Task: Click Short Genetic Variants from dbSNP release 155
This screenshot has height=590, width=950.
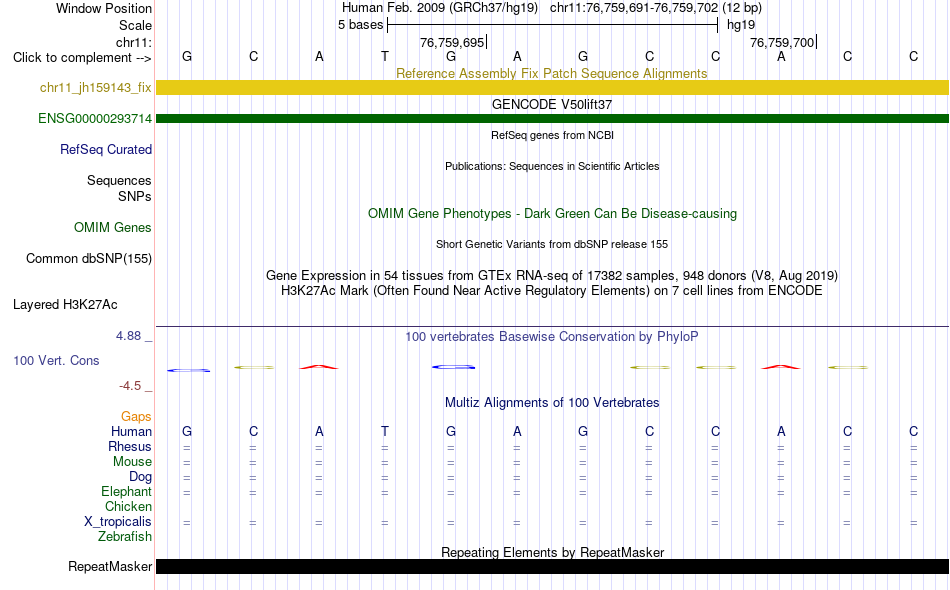Action: pos(552,244)
